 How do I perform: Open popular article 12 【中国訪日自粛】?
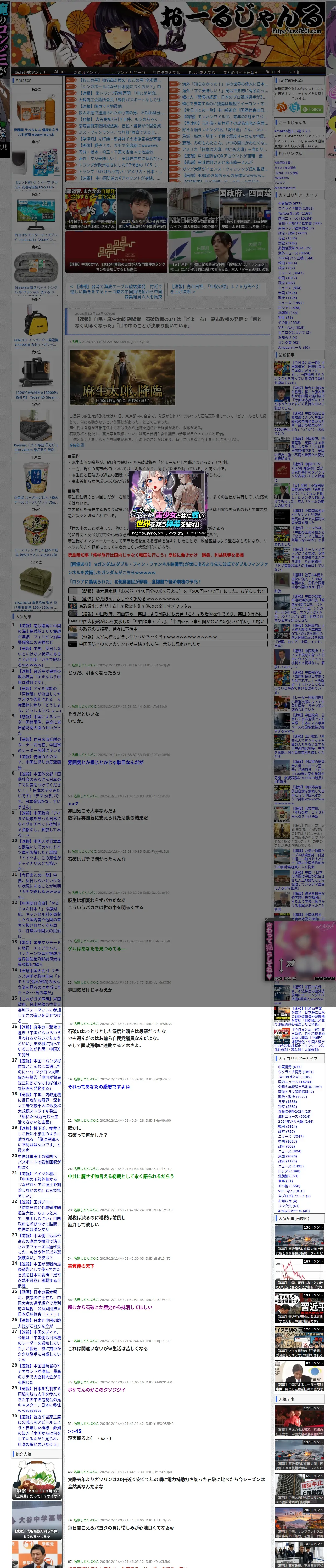click(39, 920)
